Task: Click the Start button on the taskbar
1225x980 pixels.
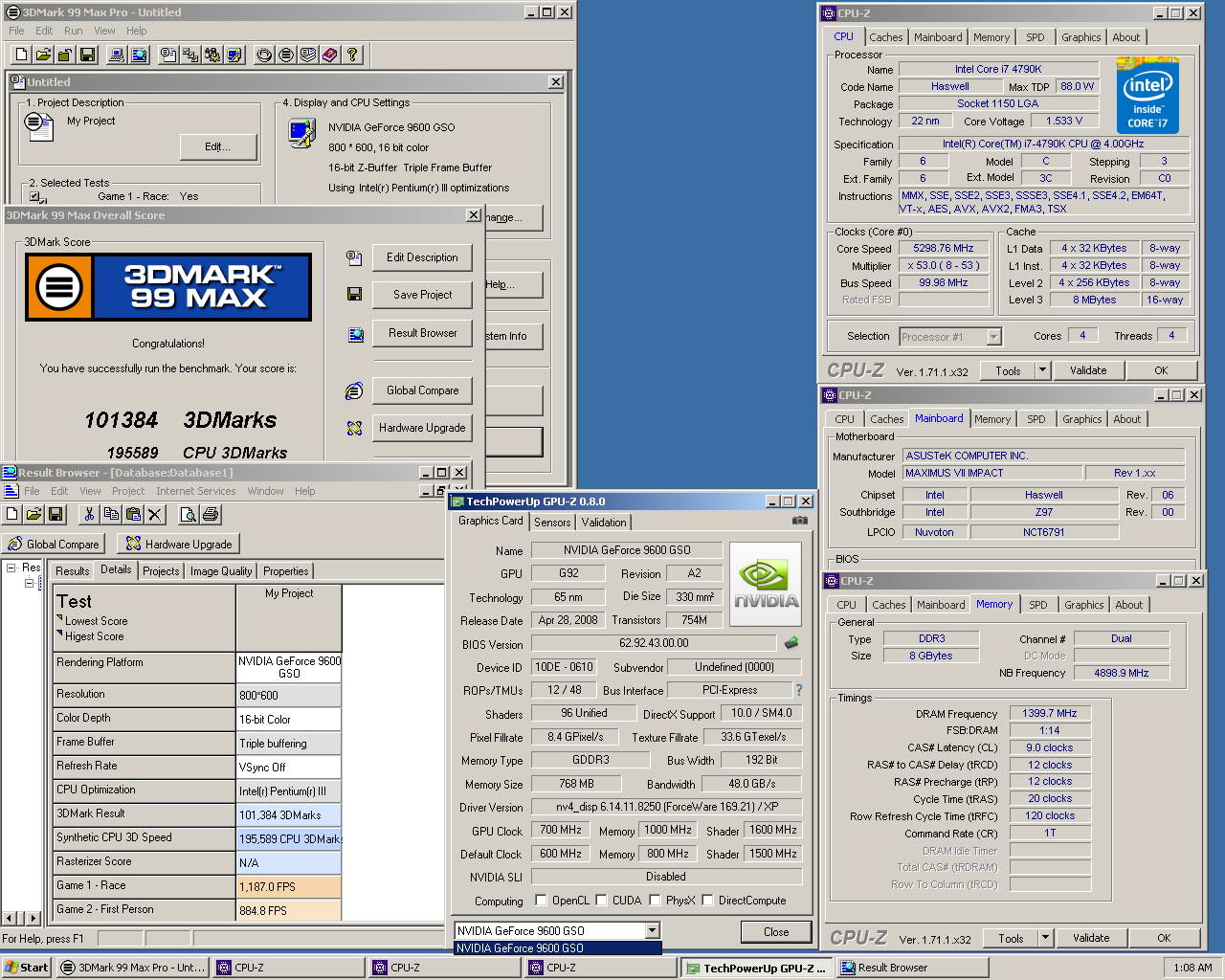Action: pos(27,968)
